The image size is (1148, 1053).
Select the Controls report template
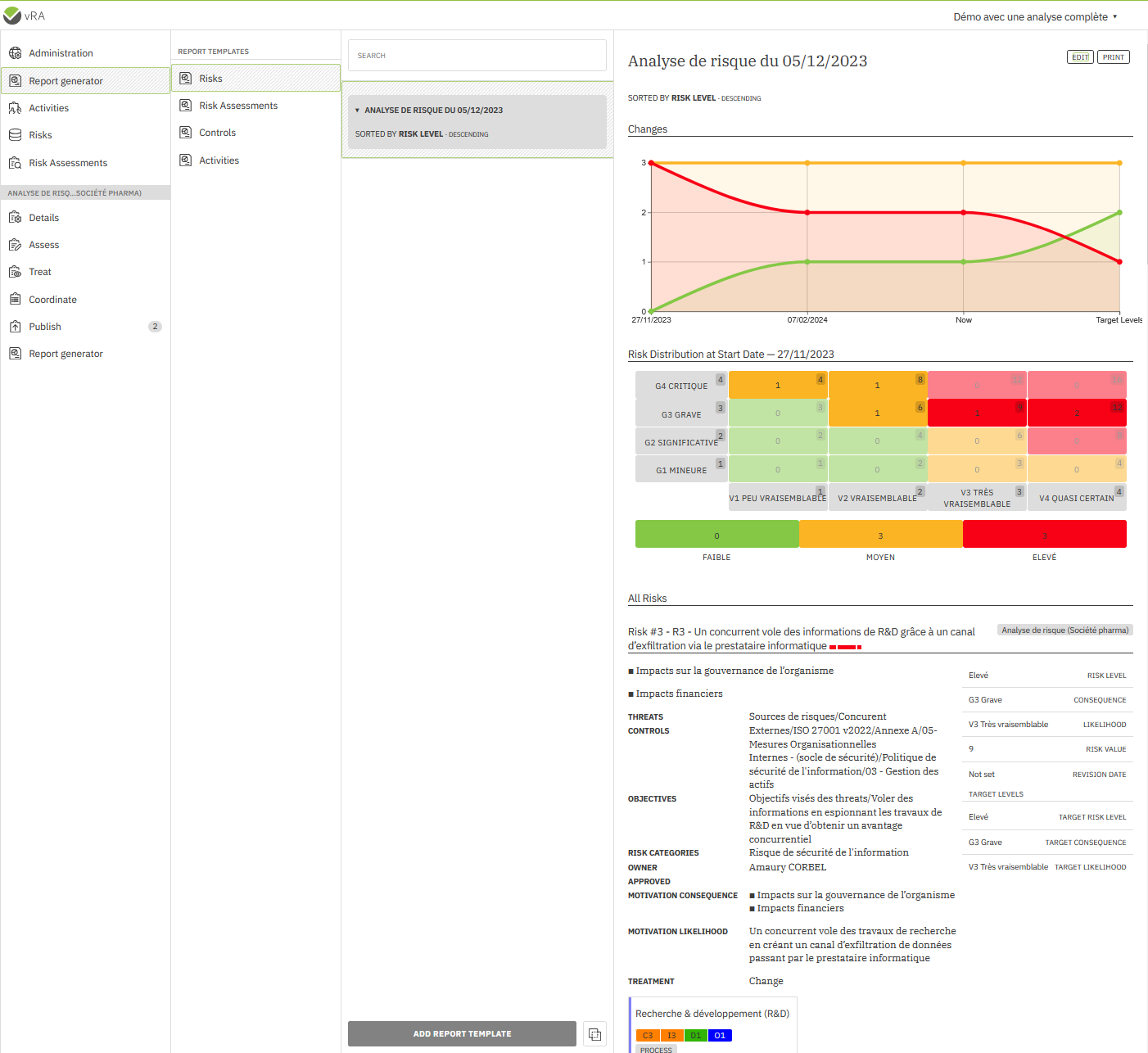(x=217, y=133)
